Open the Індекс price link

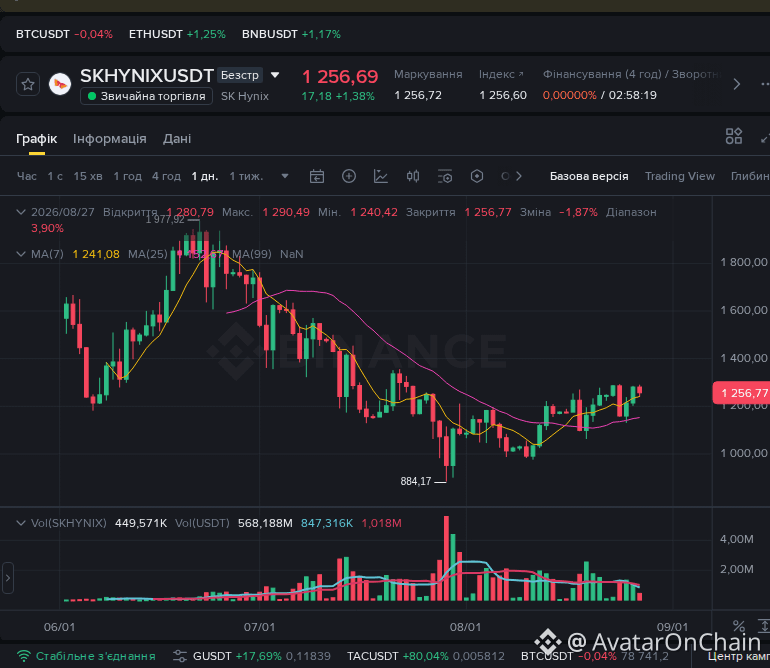(501, 74)
